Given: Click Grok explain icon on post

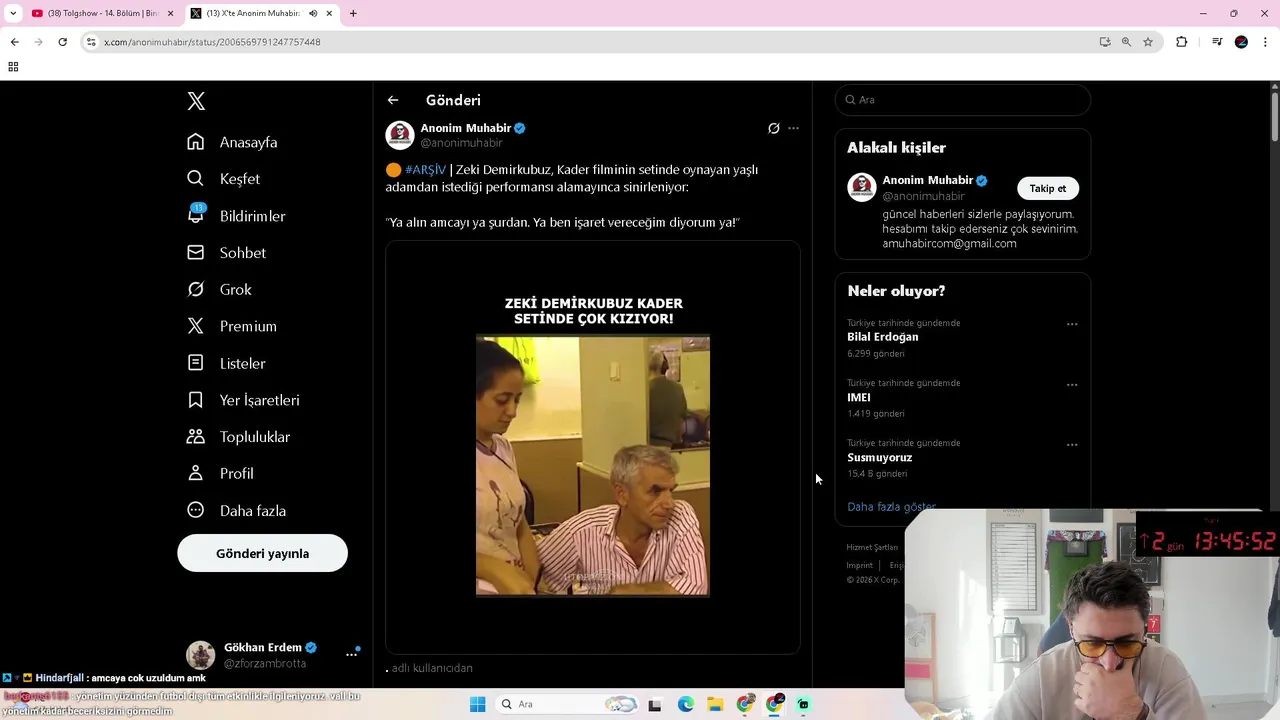Looking at the screenshot, I should [x=773, y=128].
